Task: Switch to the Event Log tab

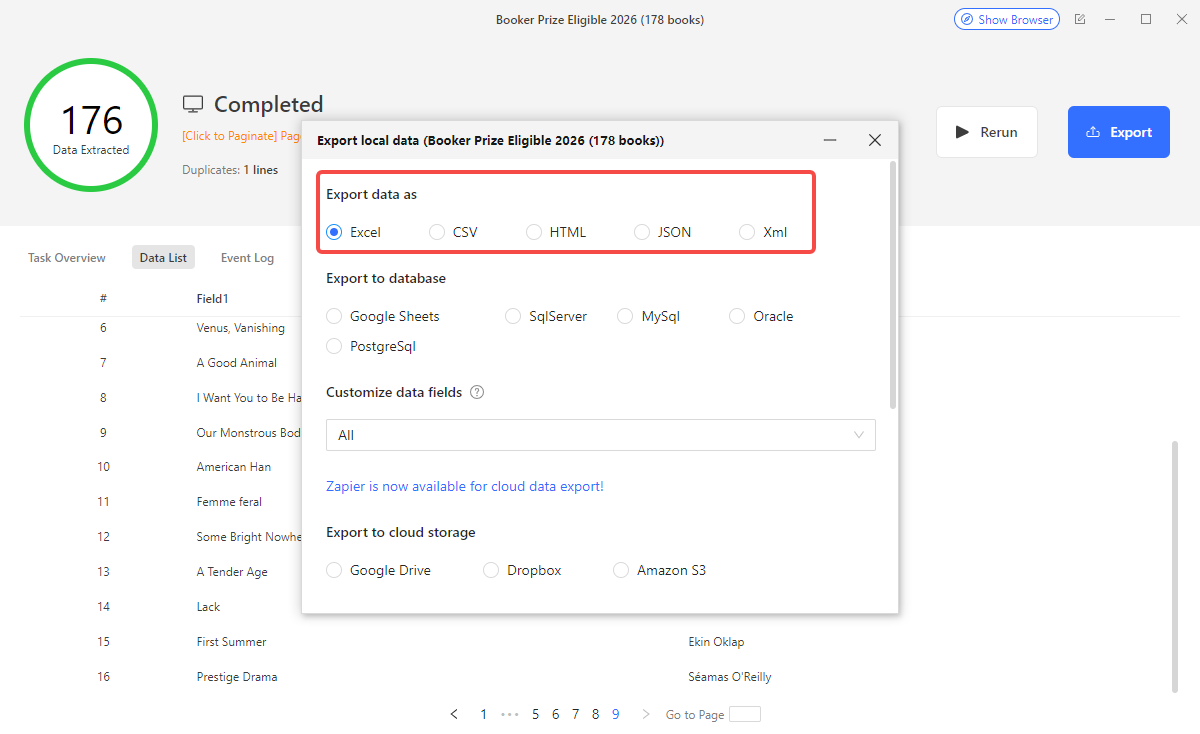Action: [247, 257]
